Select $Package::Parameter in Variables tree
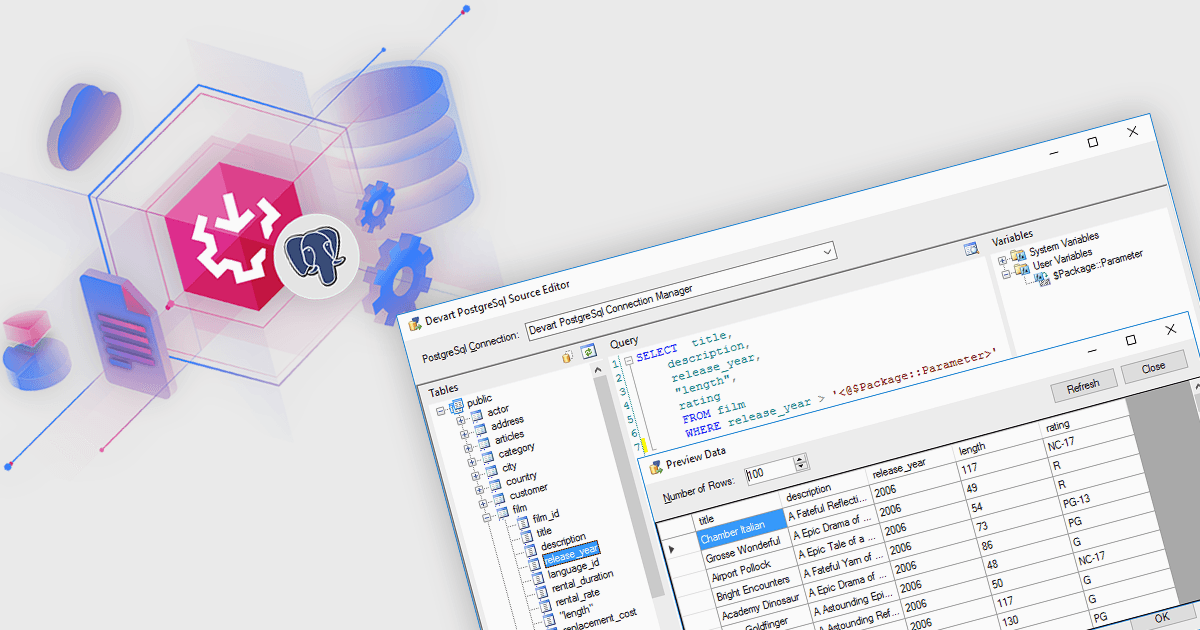The width and height of the screenshot is (1200, 630). click(1098, 265)
